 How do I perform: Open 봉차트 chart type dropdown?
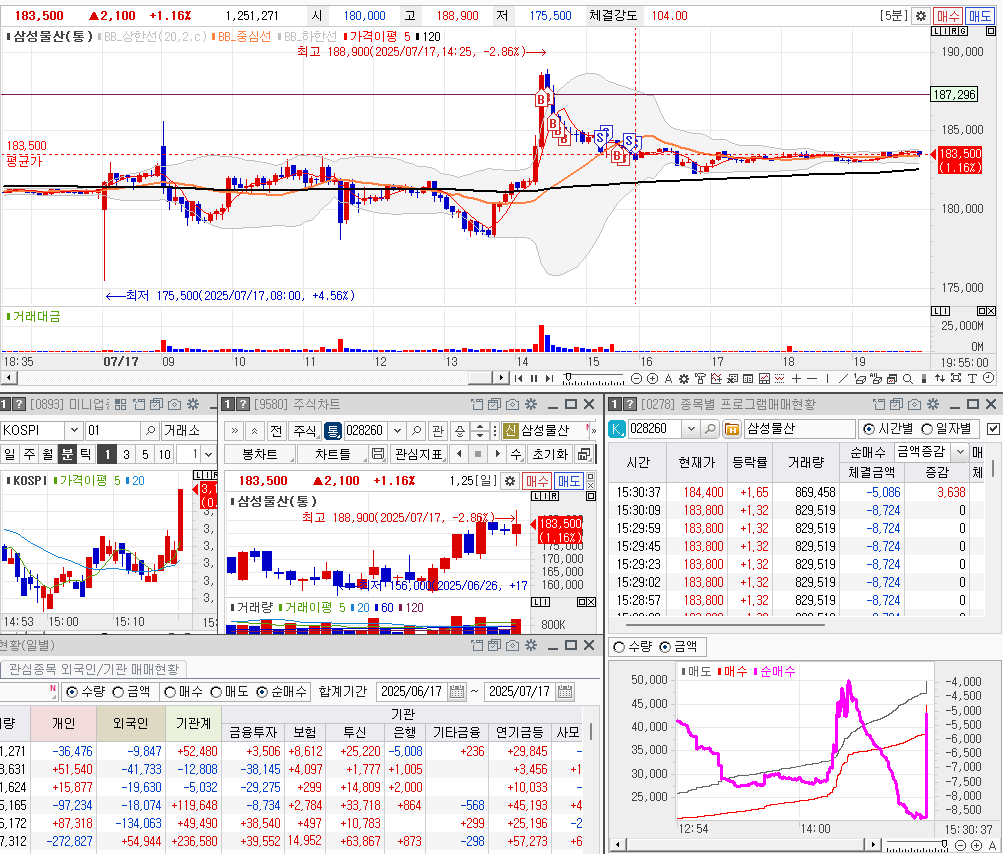tap(260, 454)
